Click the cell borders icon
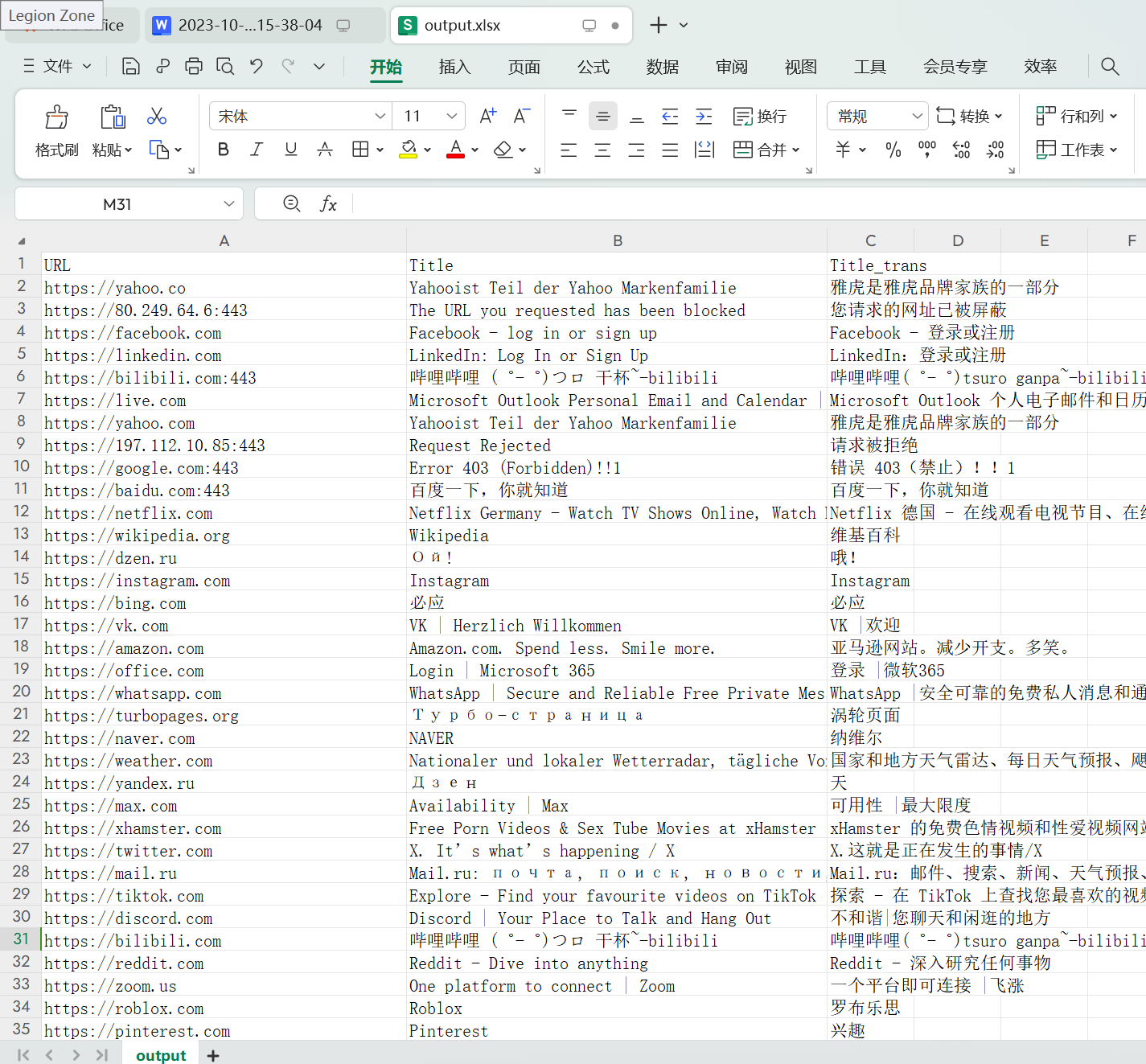 pyautogui.click(x=360, y=150)
